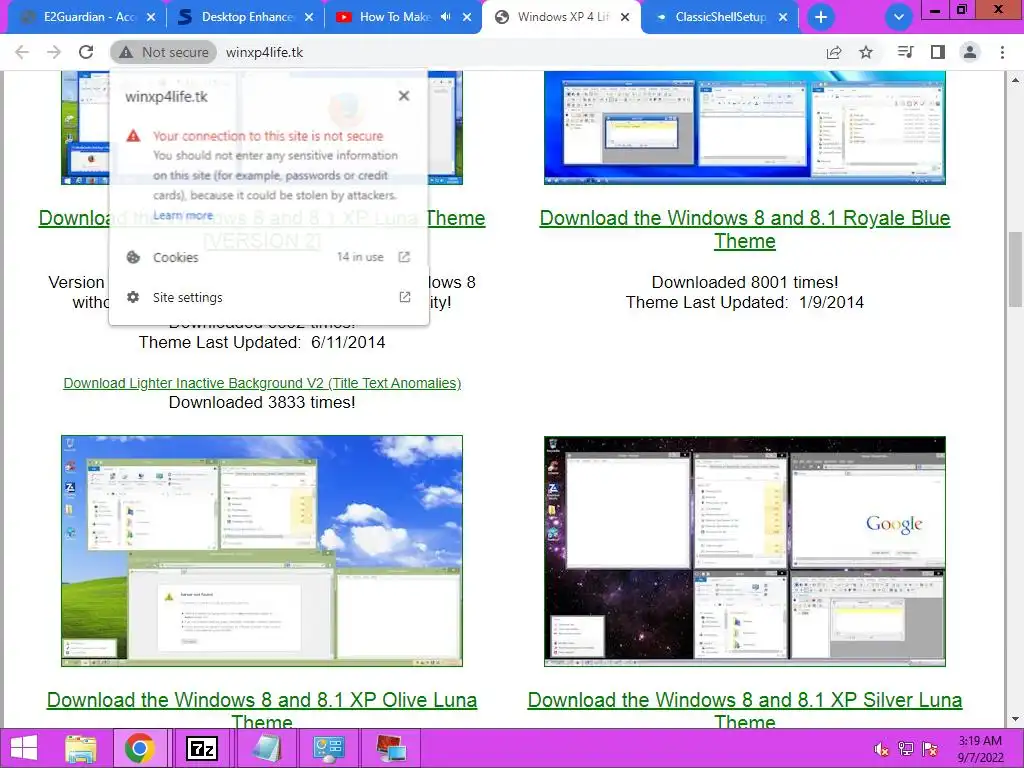The width and height of the screenshot is (1024, 768).
Task: Open the tab search dropdown
Action: pos(899,17)
